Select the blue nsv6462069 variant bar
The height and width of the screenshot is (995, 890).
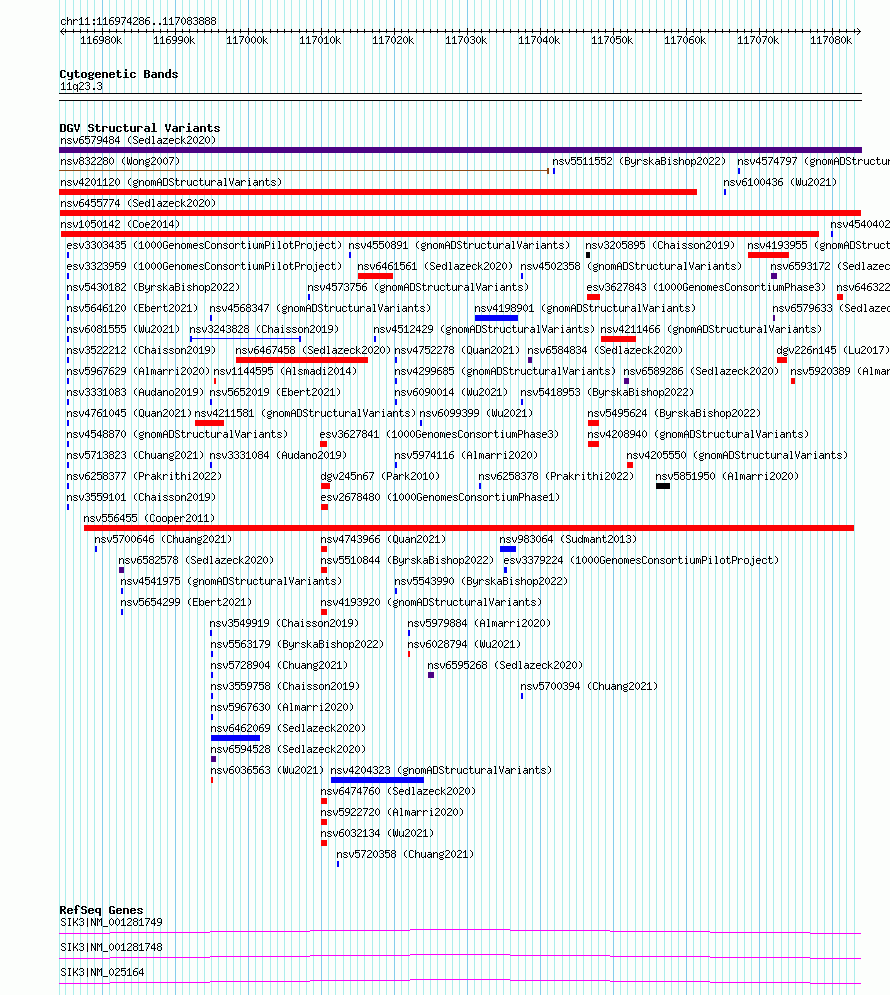(235, 738)
